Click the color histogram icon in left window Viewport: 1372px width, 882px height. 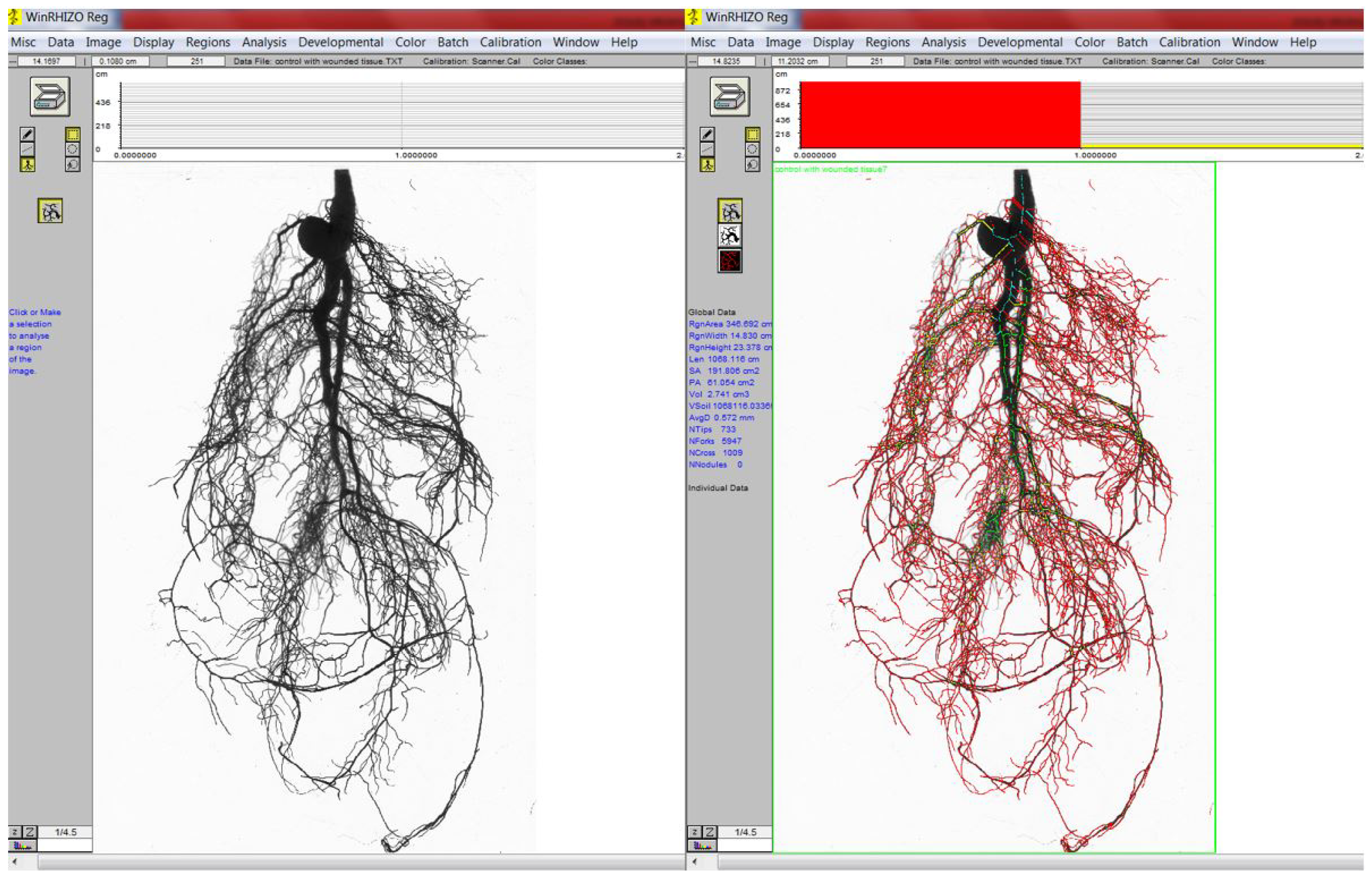pos(22,845)
